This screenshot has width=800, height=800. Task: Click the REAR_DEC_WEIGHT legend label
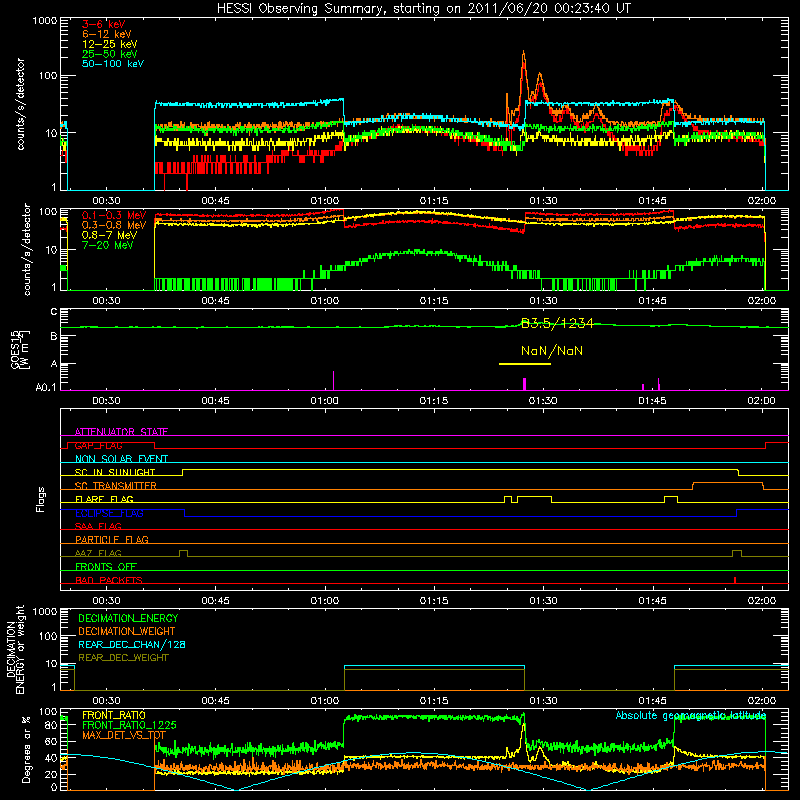(123, 658)
